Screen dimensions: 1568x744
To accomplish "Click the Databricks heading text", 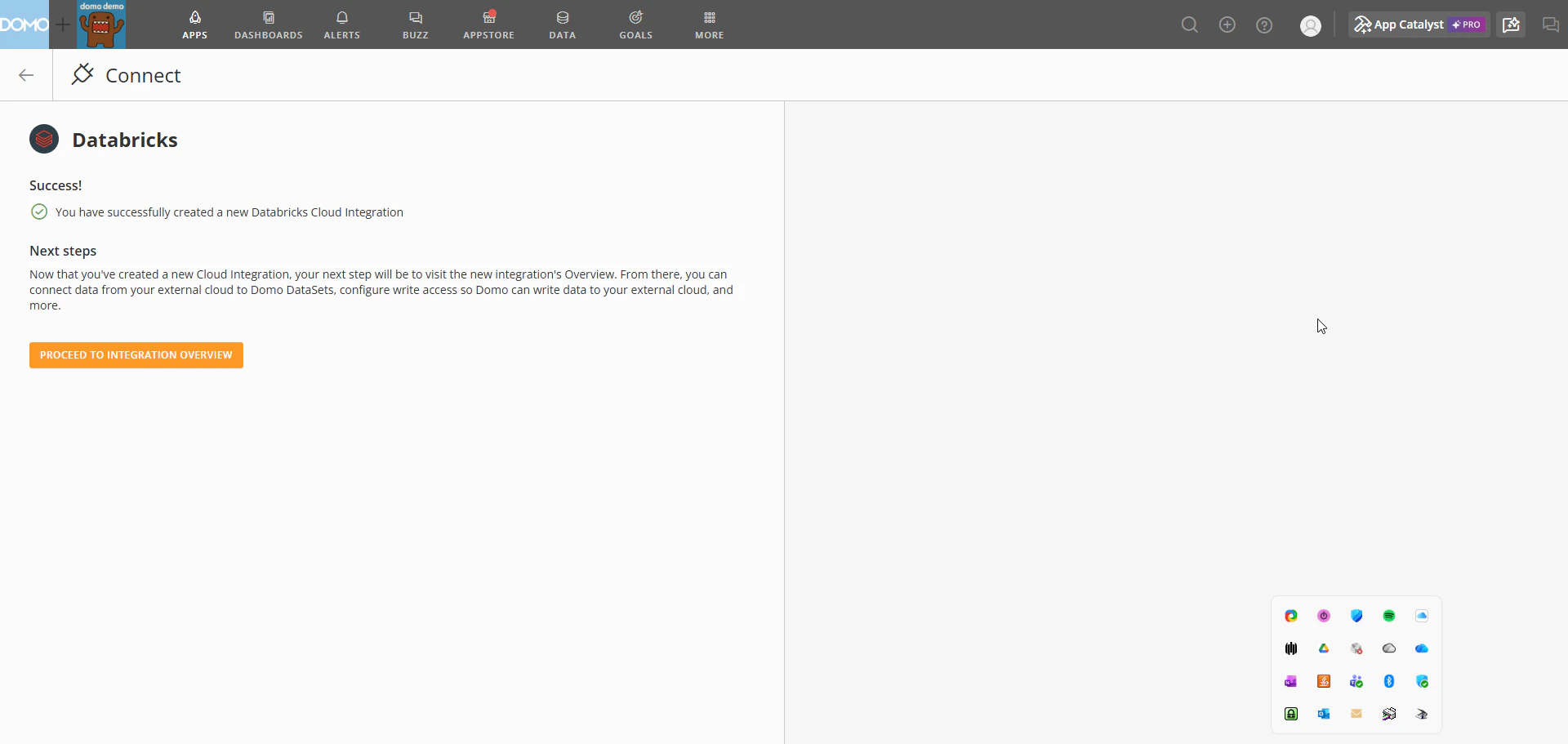I will coord(125,140).
